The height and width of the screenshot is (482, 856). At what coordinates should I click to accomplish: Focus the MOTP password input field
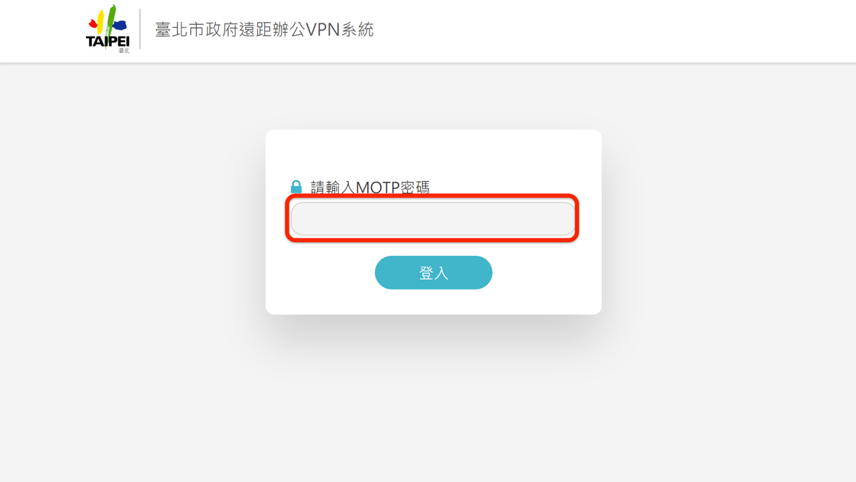432,218
